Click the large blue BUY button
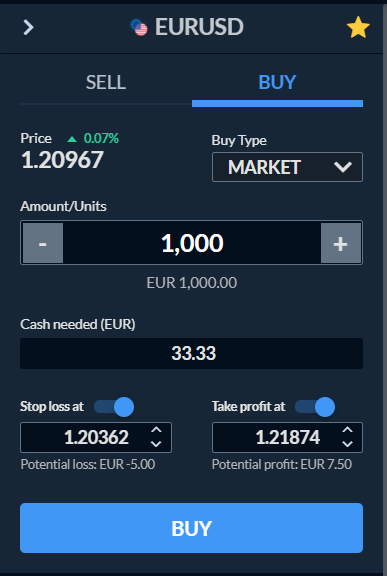Viewport: 387px width, 576px height. point(191,528)
